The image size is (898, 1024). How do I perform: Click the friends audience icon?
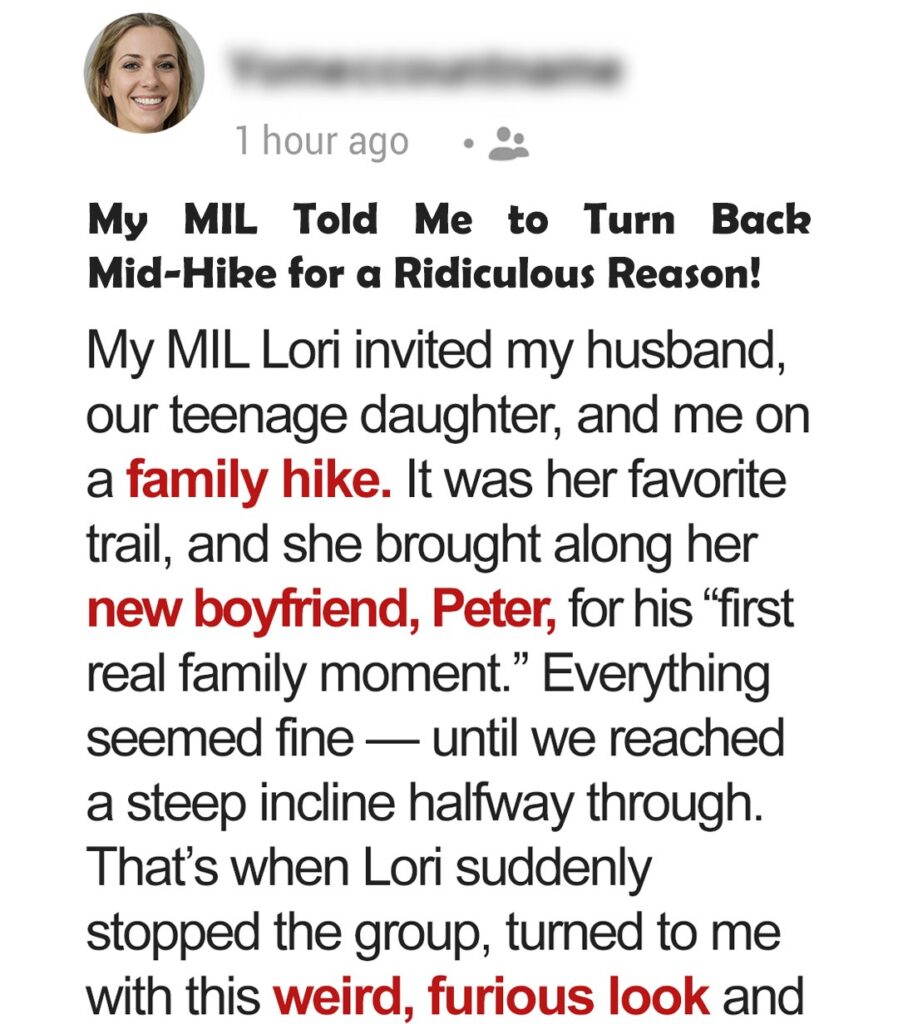click(x=509, y=143)
